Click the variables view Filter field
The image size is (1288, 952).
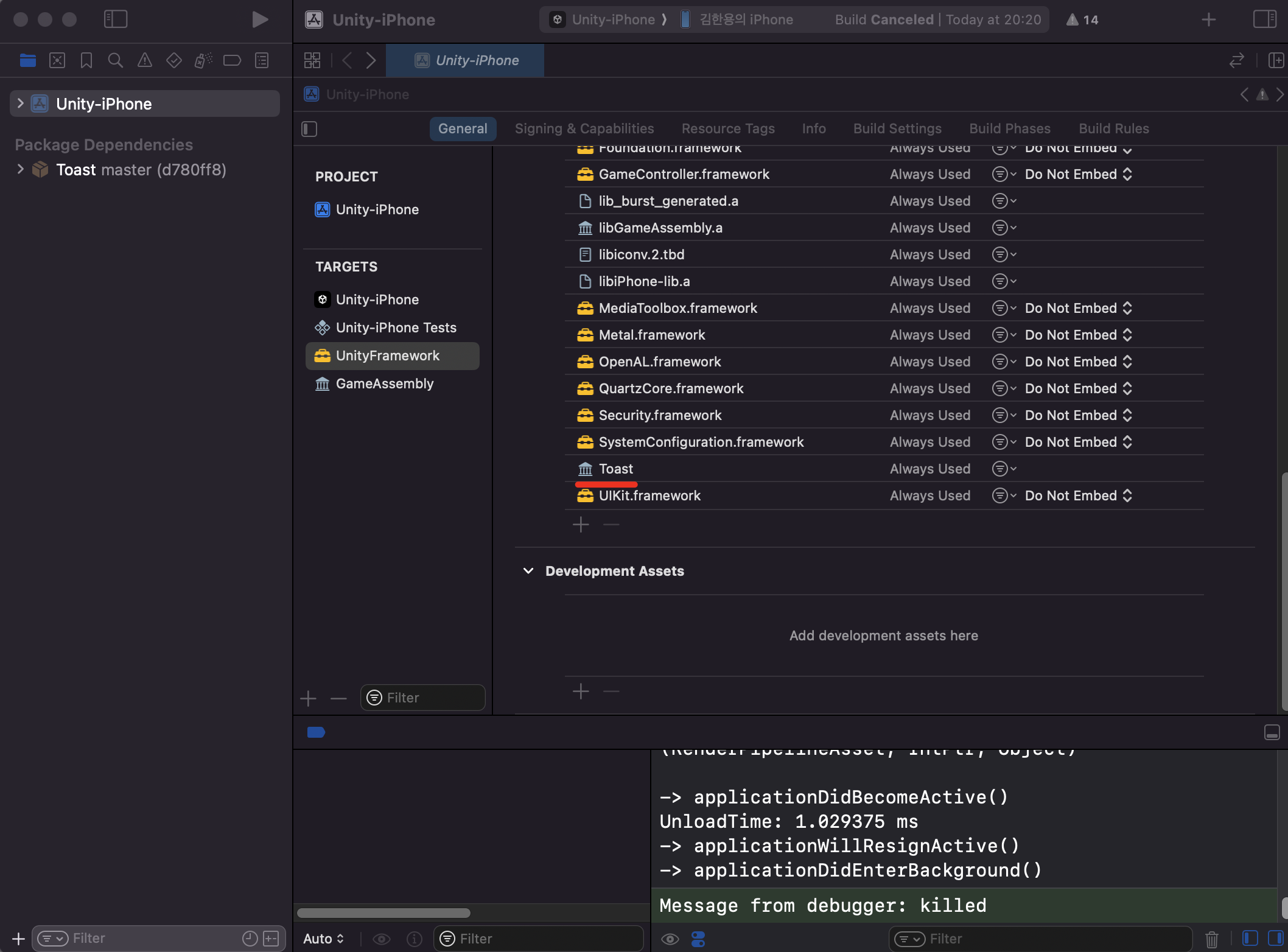(x=539, y=939)
